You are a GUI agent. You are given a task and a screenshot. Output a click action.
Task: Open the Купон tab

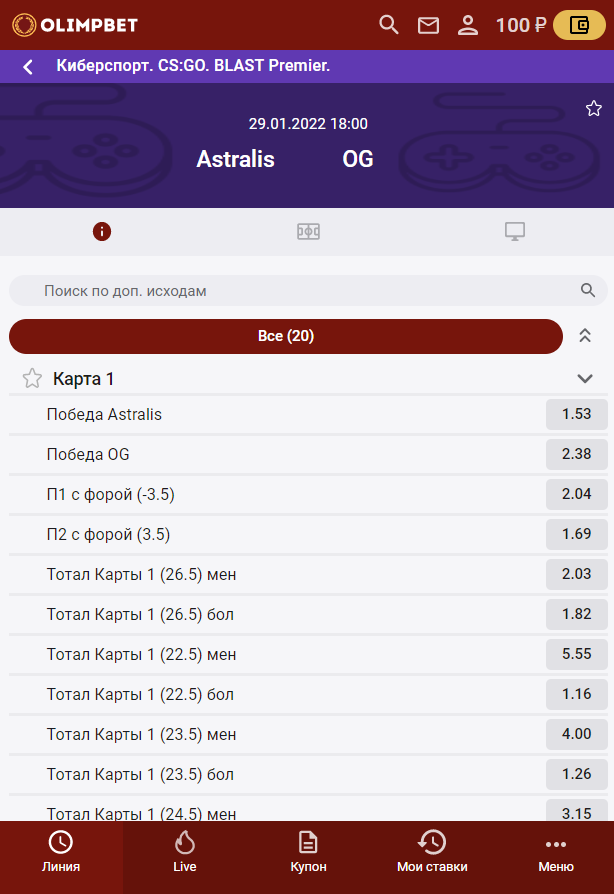308,851
